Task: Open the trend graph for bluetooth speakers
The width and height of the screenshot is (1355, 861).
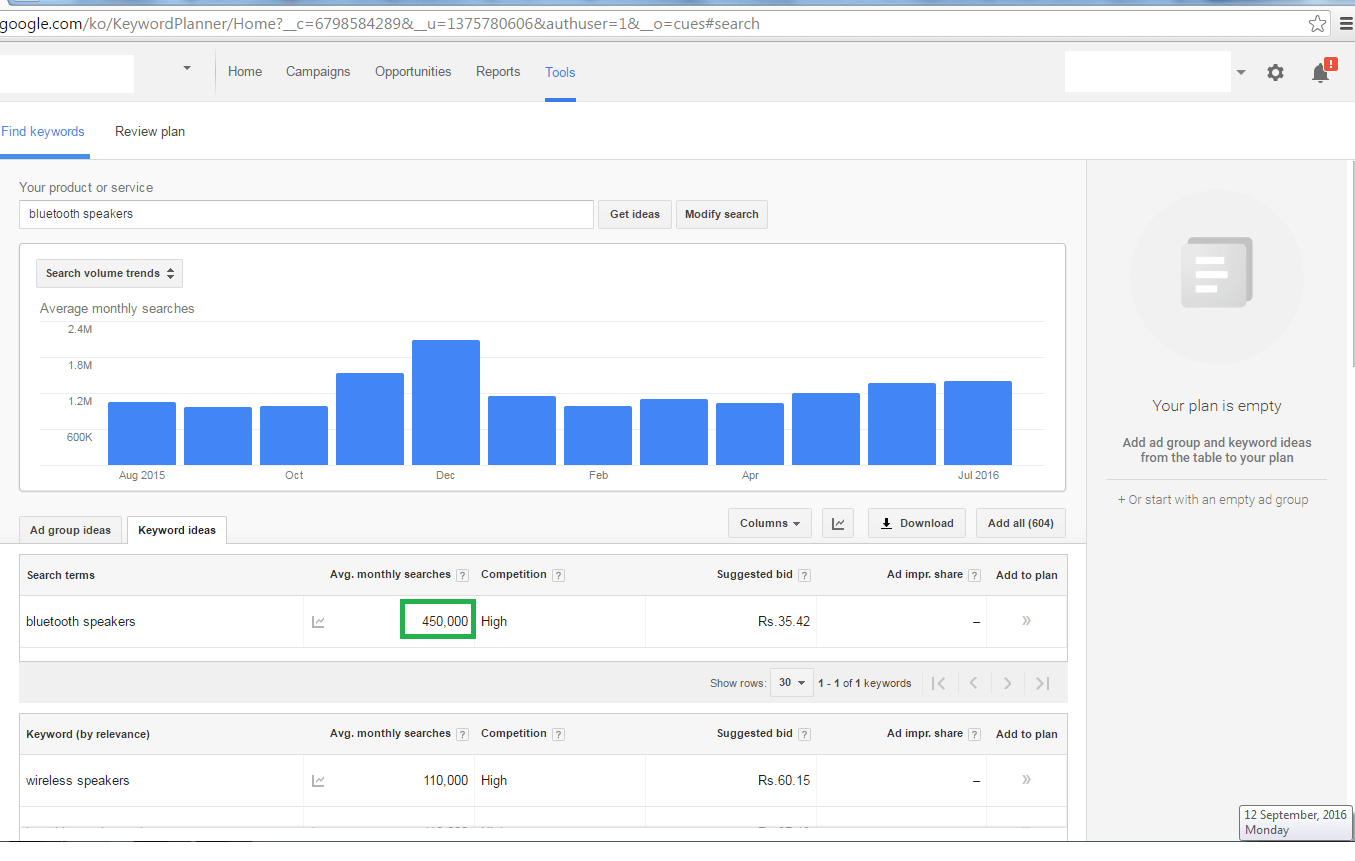Action: 318,621
